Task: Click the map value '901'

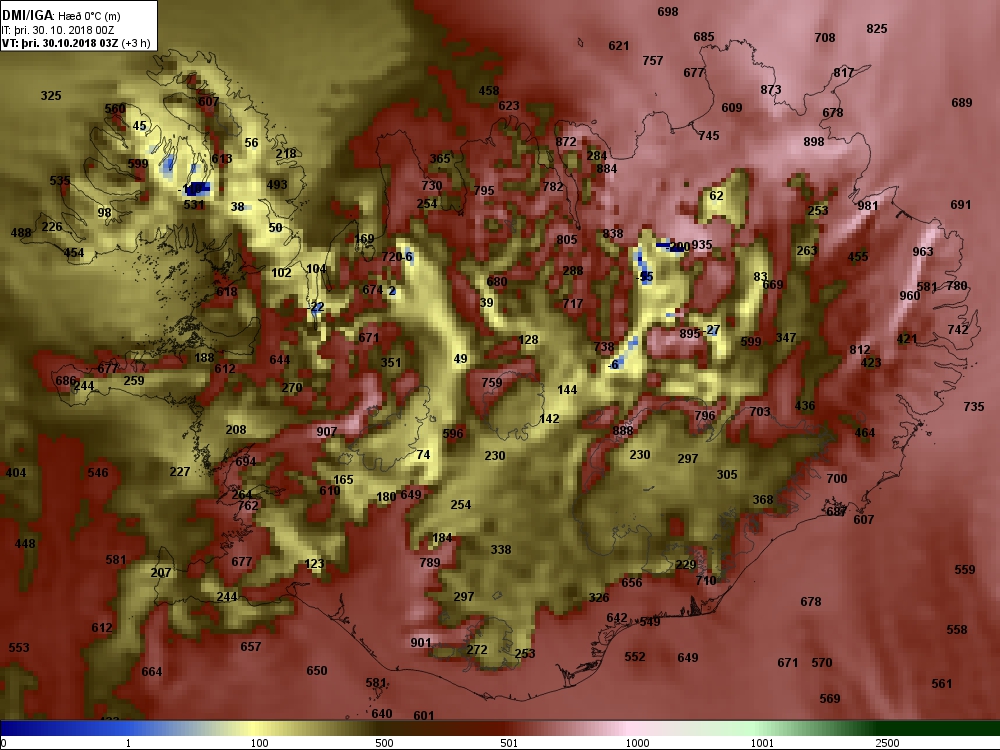Action: tap(421, 642)
